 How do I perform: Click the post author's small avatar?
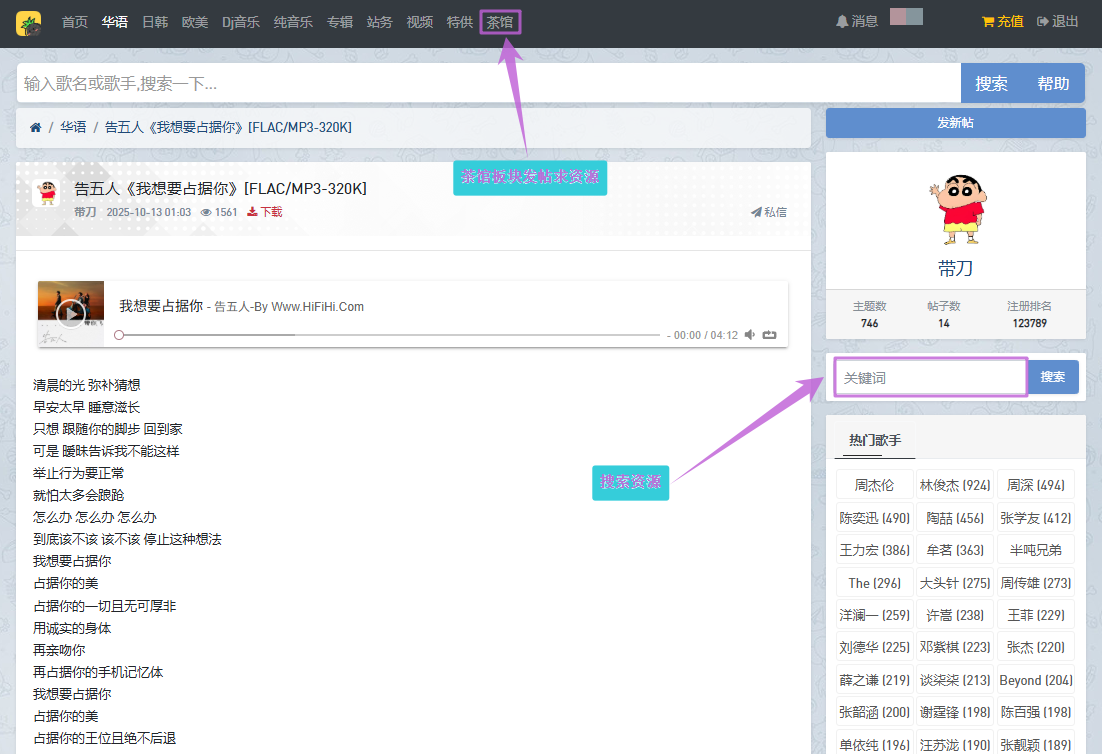[x=46, y=193]
